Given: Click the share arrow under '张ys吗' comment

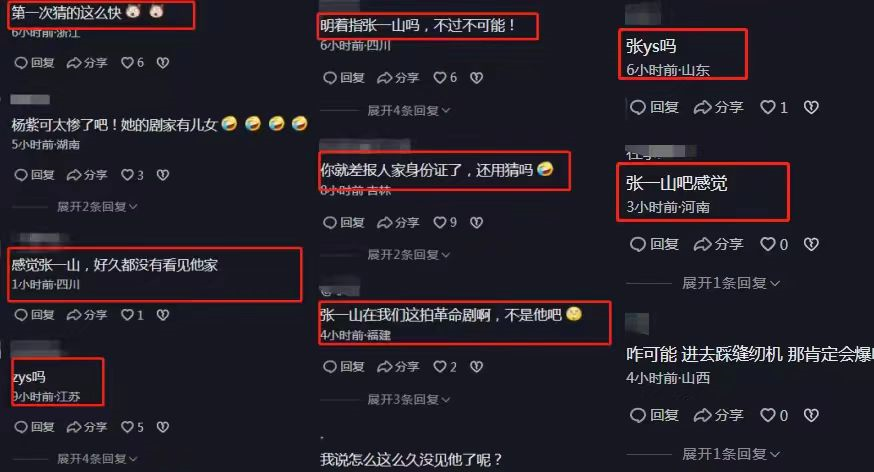Looking at the screenshot, I should point(702,107).
